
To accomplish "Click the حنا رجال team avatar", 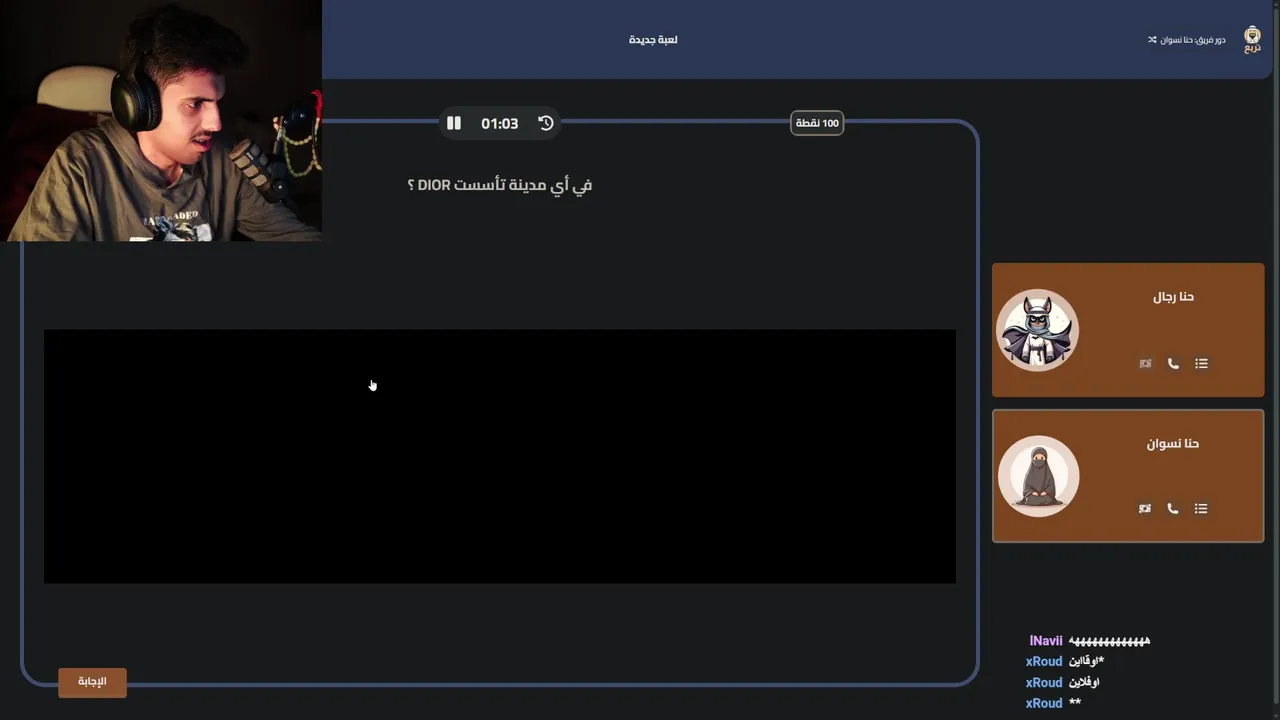I will pos(1038,330).
